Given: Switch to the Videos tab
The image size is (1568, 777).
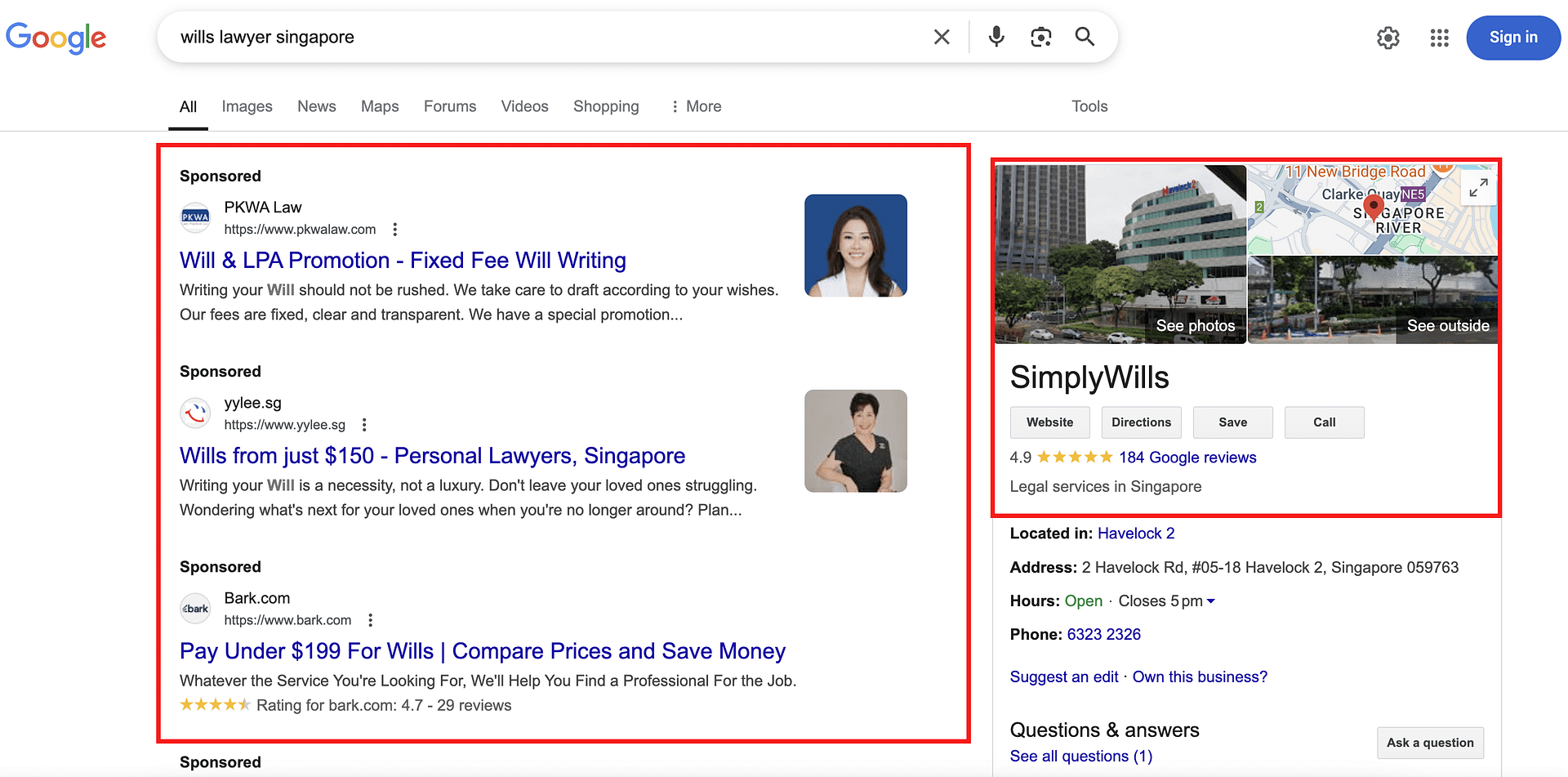Looking at the screenshot, I should pyautogui.click(x=524, y=107).
